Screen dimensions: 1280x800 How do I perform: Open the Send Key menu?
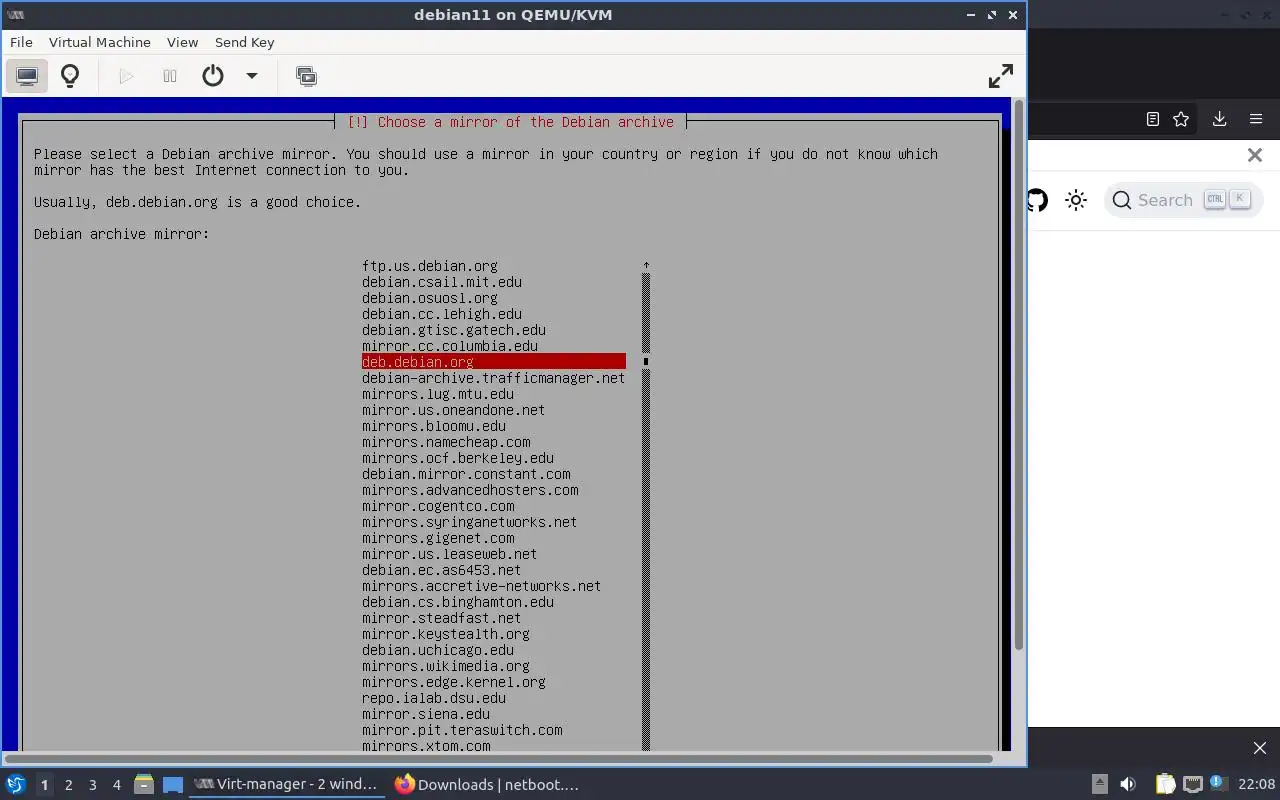244,42
